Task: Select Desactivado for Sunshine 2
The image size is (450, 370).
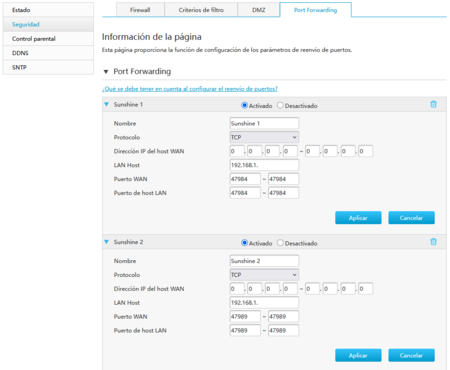Action: 280,243
